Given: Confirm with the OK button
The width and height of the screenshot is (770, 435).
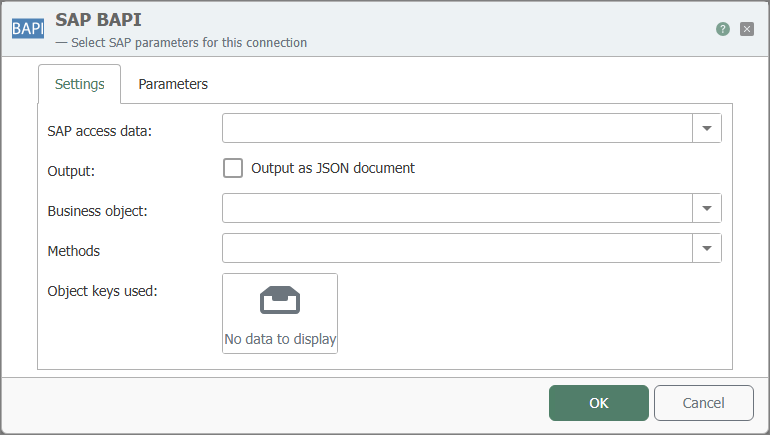Looking at the screenshot, I should pyautogui.click(x=599, y=403).
